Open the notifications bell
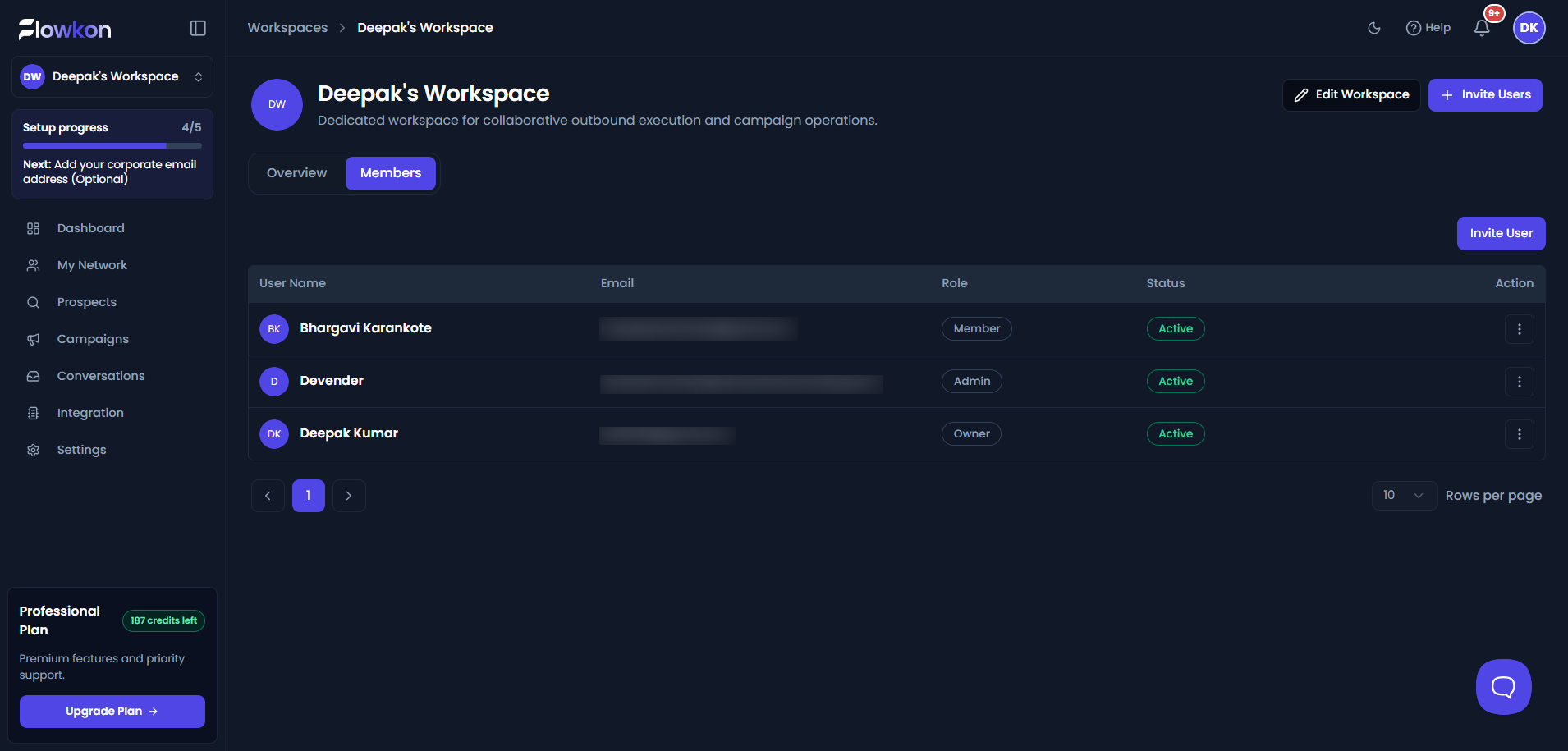 pos(1482,28)
